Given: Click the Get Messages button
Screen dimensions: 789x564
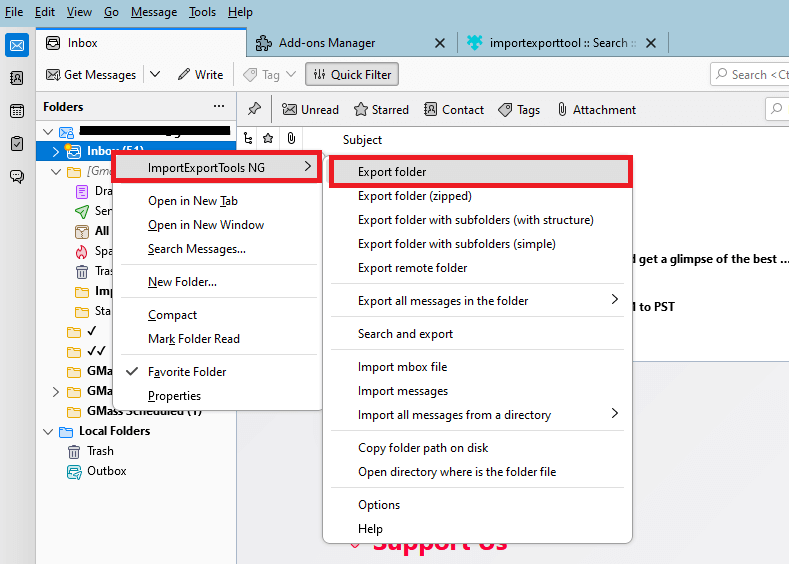Looking at the screenshot, I should tap(91, 74).
